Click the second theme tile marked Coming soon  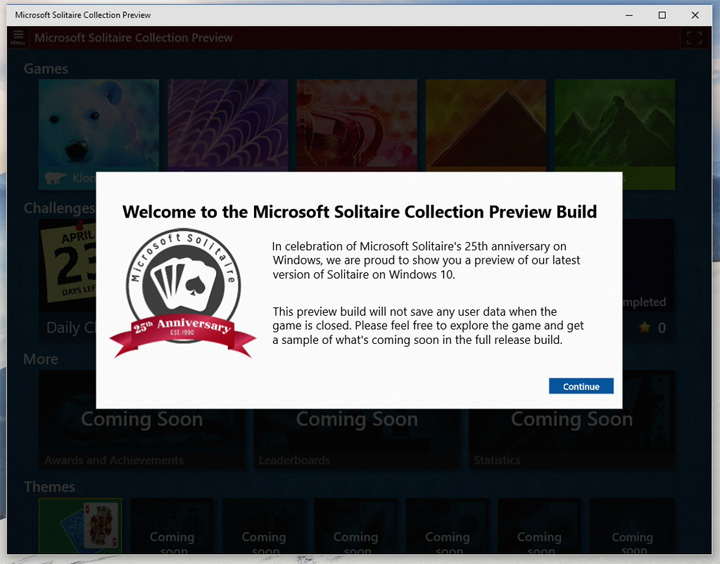(172, 526)
